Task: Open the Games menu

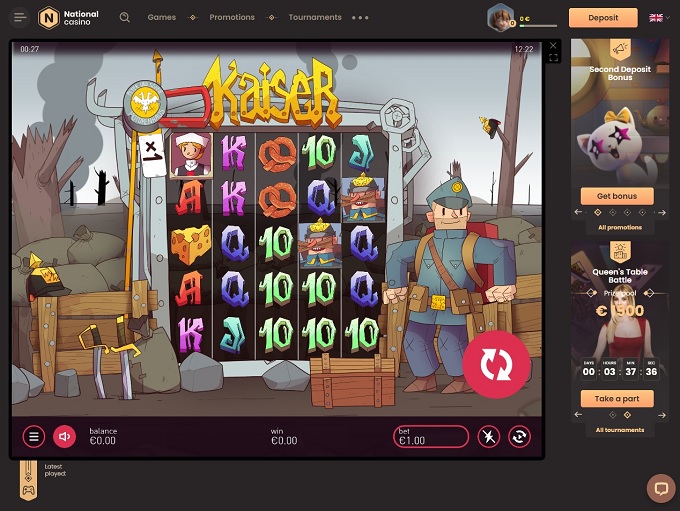Action: click(161, 17)
